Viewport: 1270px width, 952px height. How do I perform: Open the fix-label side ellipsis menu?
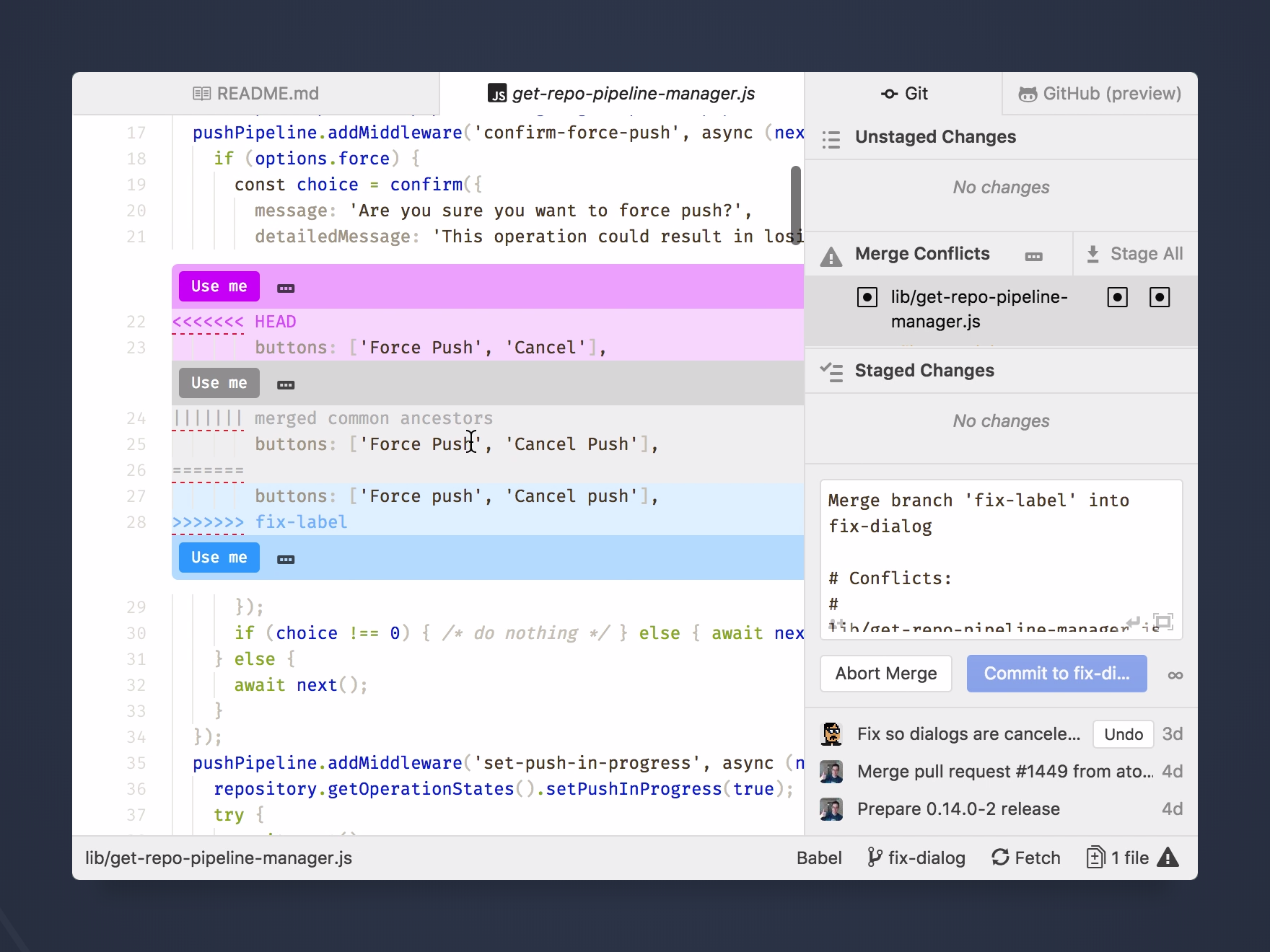[286, 559]
